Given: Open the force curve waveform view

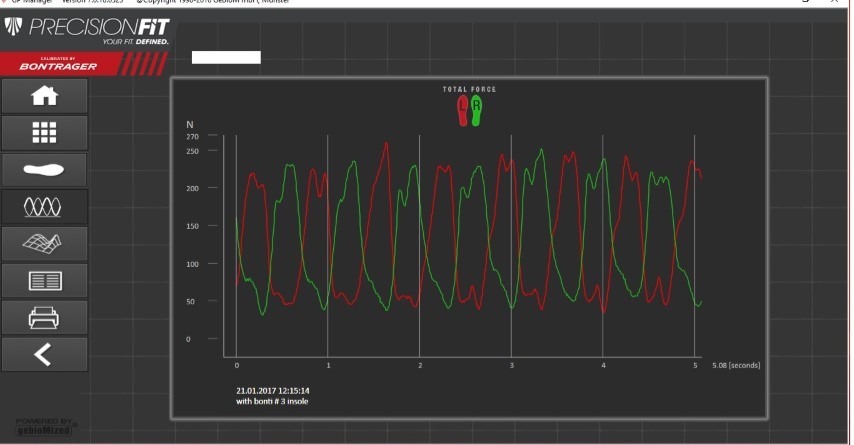Looking at the screenshot, I should 44,206.
